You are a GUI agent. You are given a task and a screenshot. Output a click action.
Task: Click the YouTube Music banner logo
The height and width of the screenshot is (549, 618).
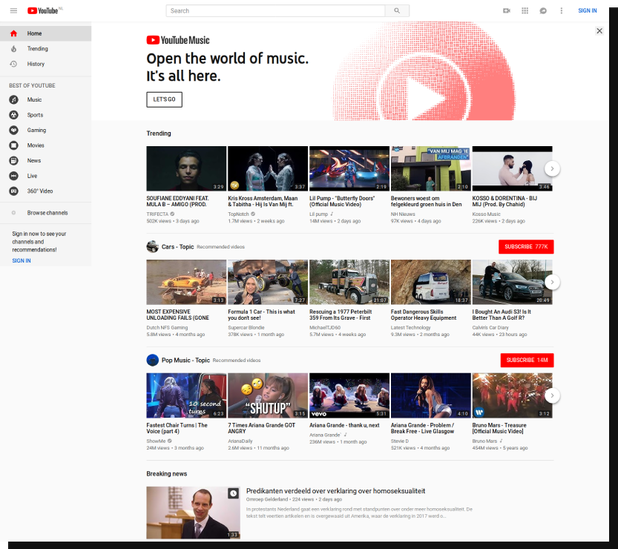(x=178, y=40)
